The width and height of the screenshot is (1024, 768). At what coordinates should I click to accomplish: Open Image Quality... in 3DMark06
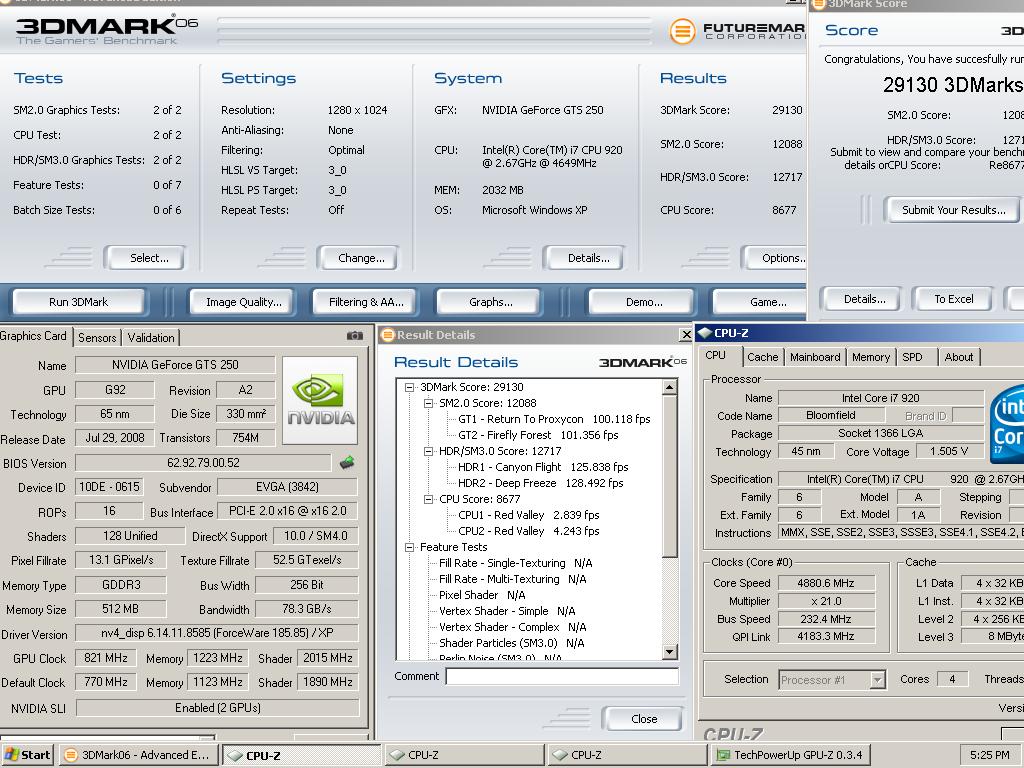(244, 302)
